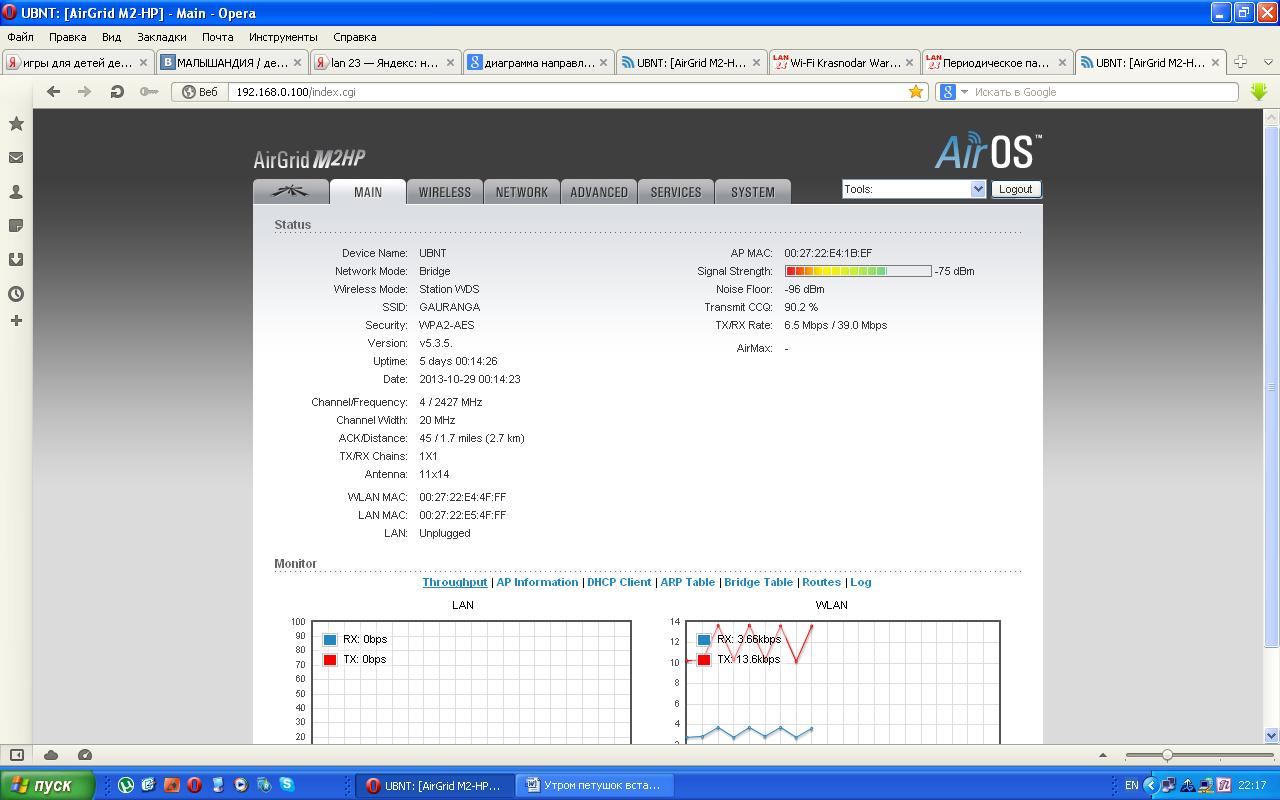The width and height of the screenshot is (1280, 800).
Task: Open the DHCP Client link
Action: (x=619, y=582)
